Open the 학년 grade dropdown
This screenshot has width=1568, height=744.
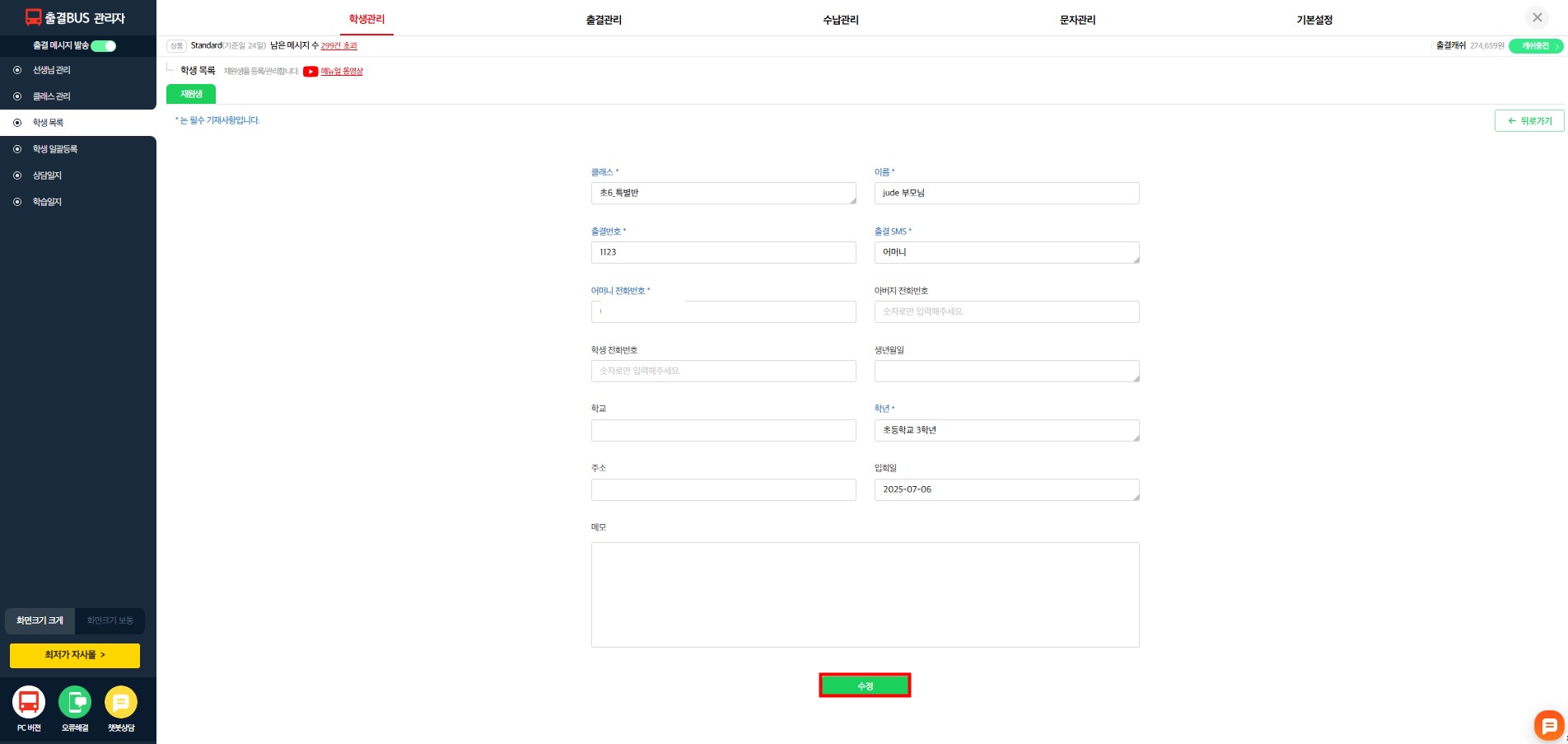(1006, 430)
